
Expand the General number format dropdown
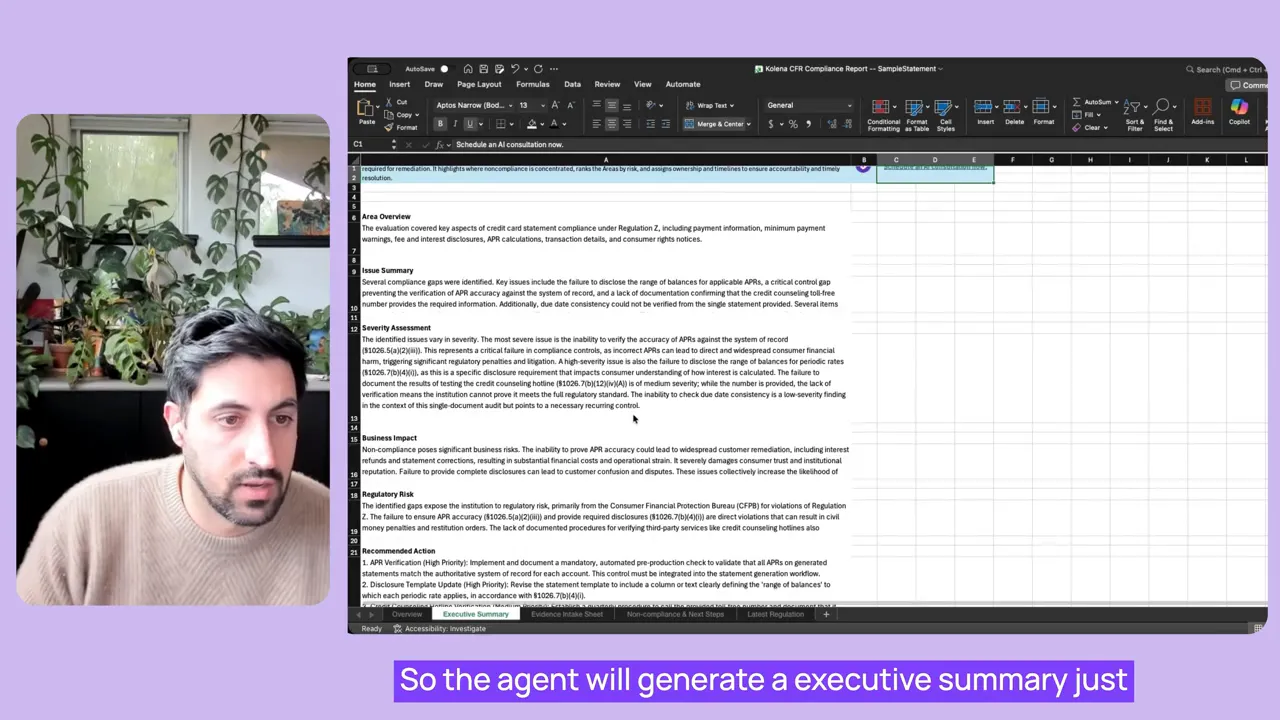849,105
